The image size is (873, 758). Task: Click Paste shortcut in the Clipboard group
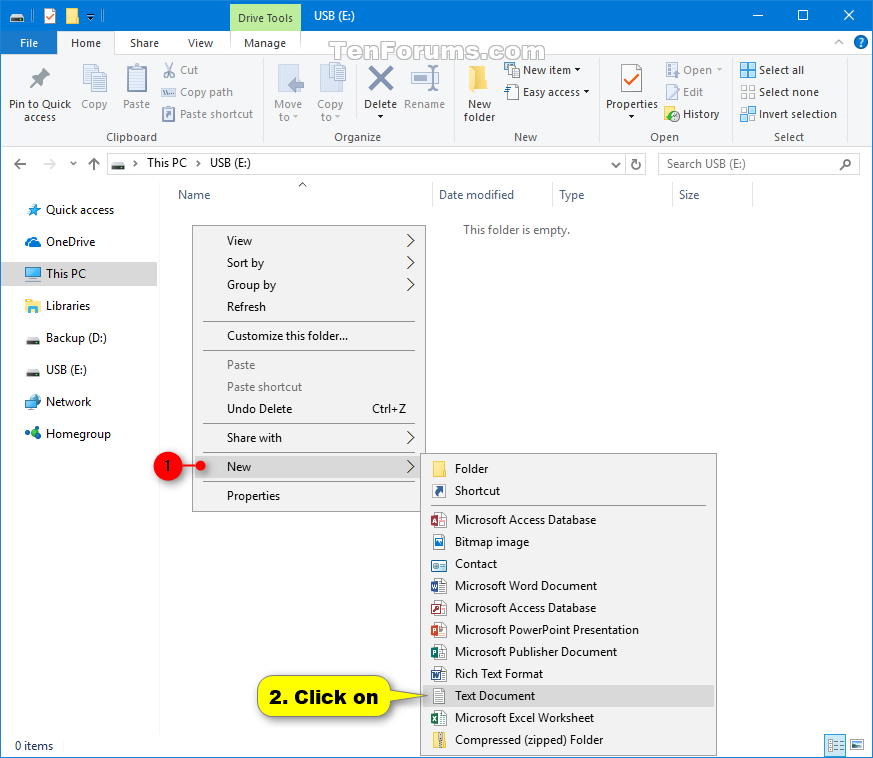(207, 113)
